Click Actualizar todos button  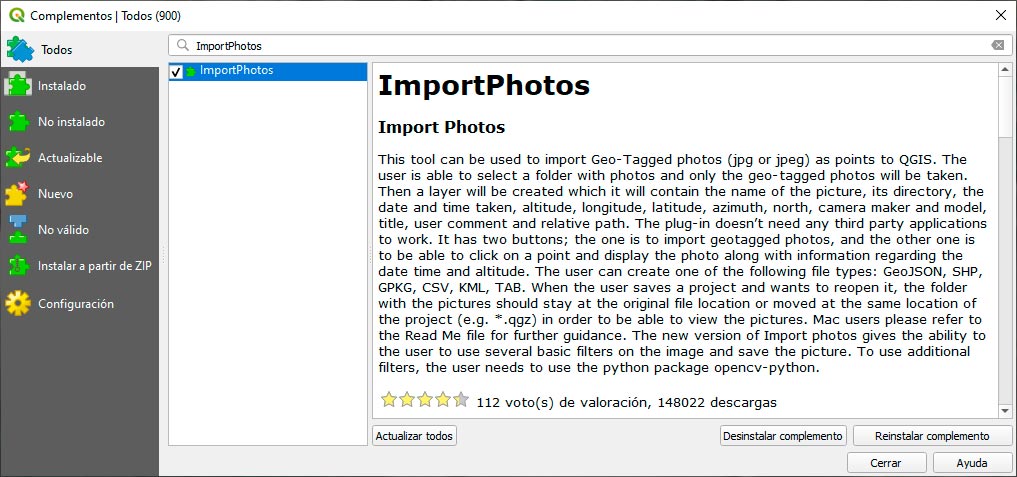(414, 436)
